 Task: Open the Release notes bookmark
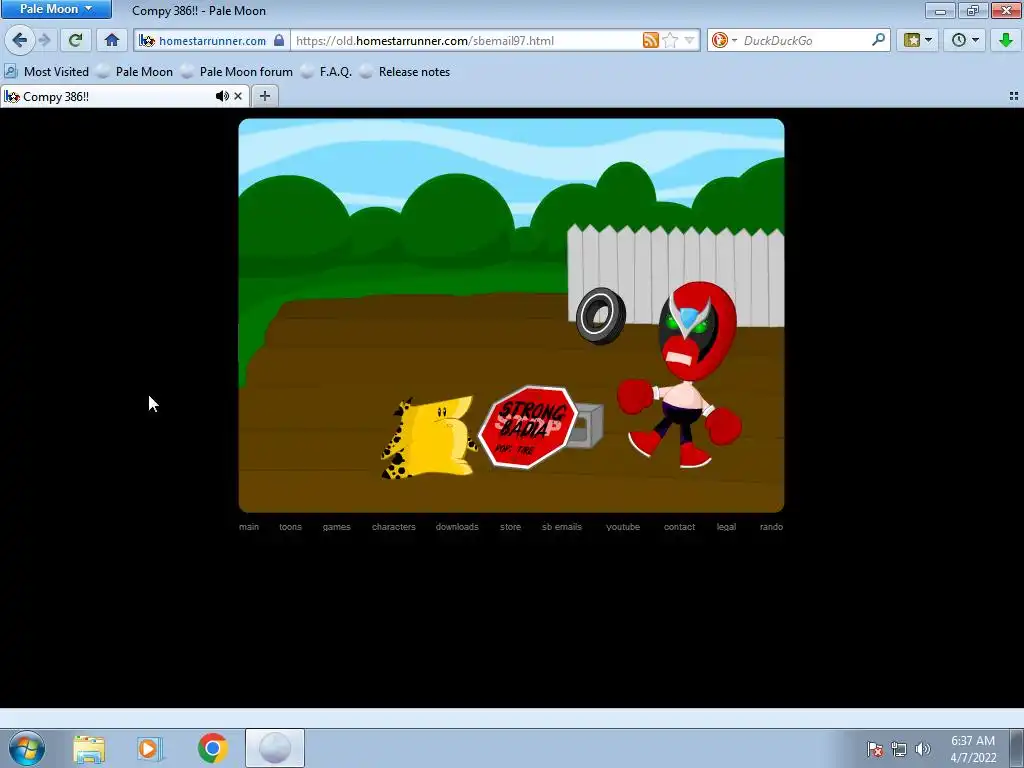(406, 72)
